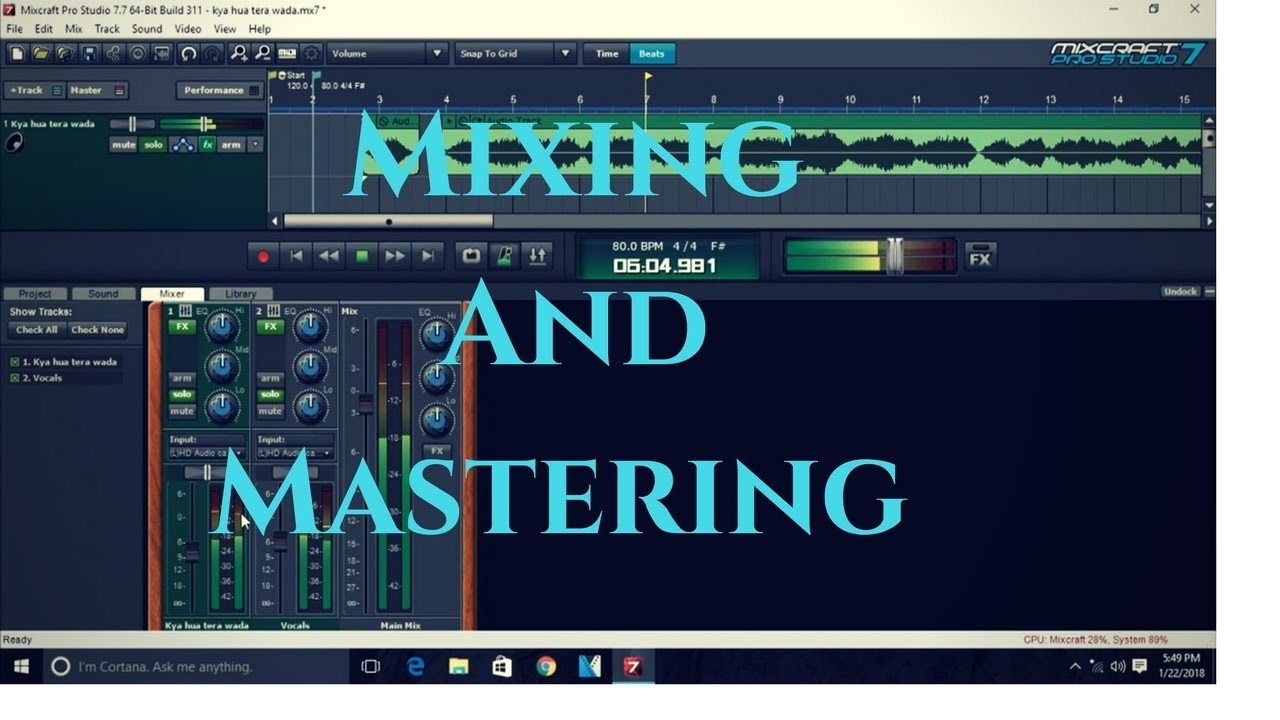Toggle the metronome icon
This screenshot has width=1280, height=720.
(504, 256)
